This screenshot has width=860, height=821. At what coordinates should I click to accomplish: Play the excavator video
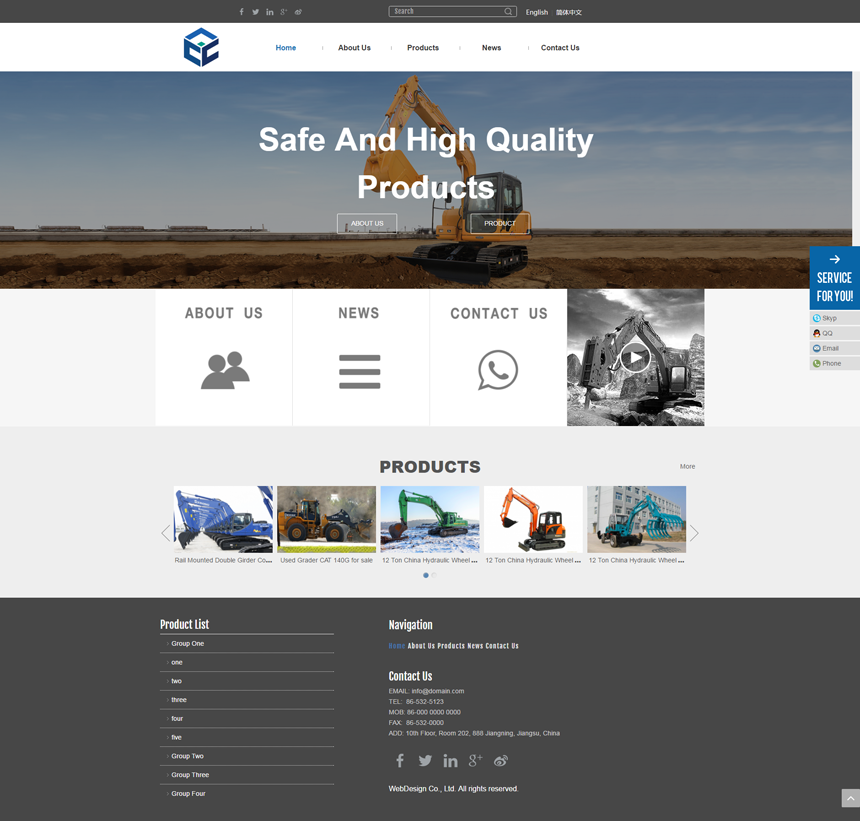coord(635,357)
